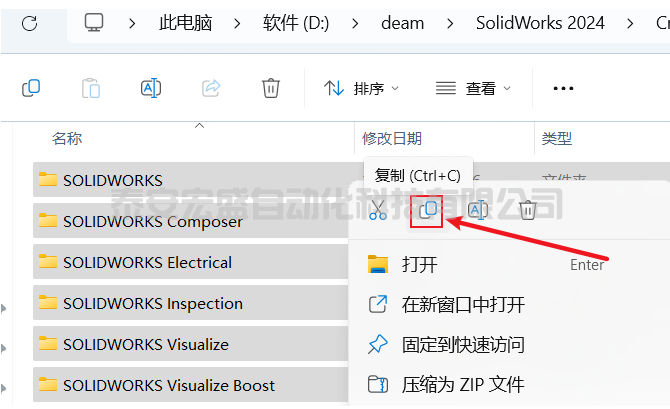Open the 查看 view dropdown
The width and height of the screenshot is (670, 409).
pyautogui.click(x=473, y=88)
